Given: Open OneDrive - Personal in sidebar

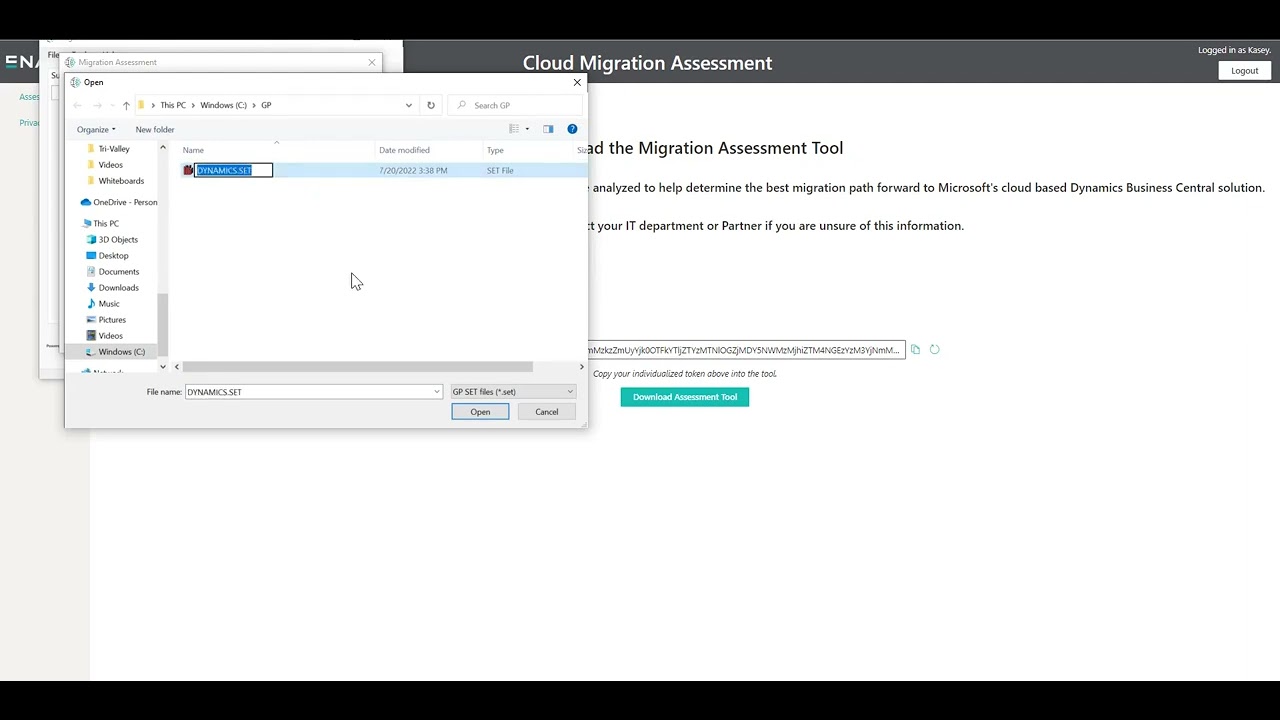Looking at the screenshot, I should (x=119, y=202).
